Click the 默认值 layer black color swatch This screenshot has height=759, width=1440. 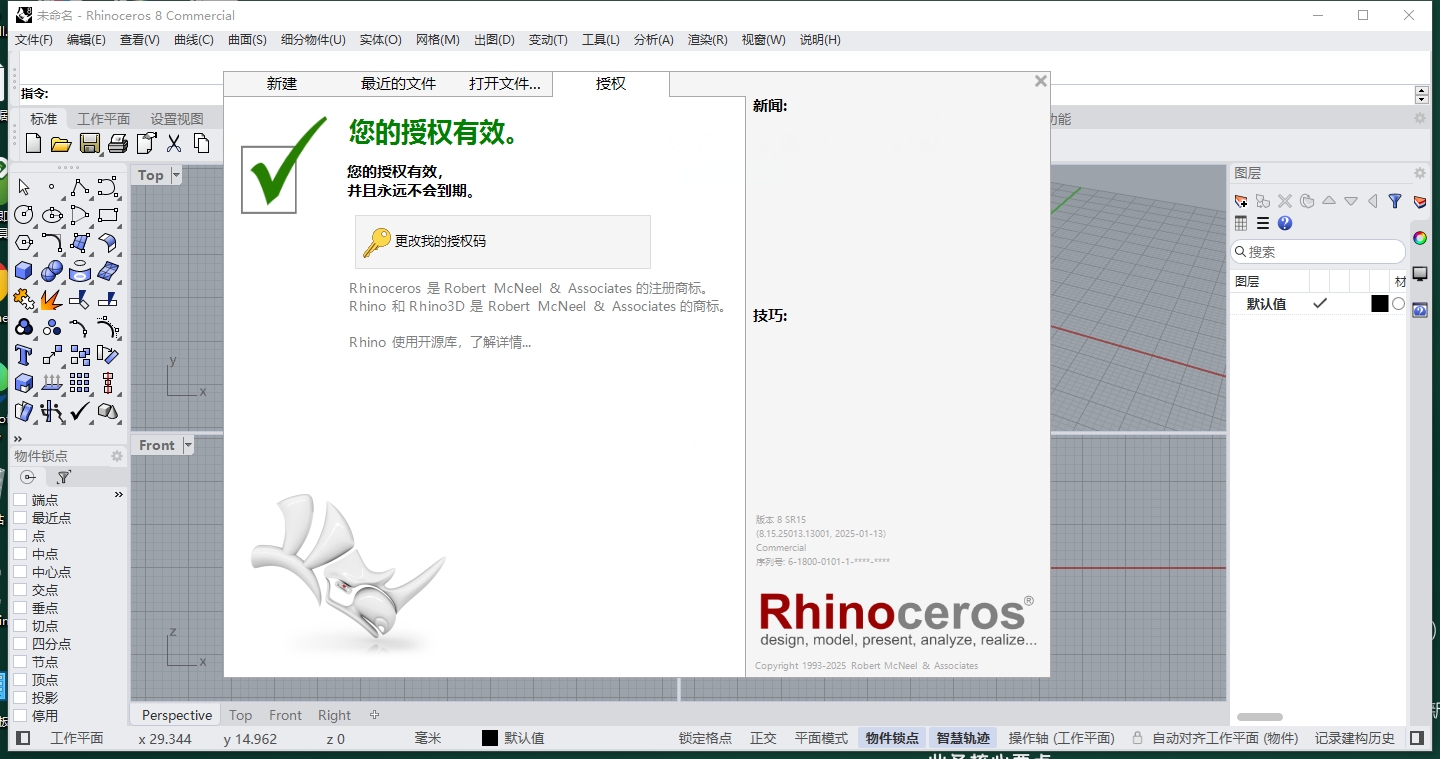pyautogui.click(x=1380, y=304)
